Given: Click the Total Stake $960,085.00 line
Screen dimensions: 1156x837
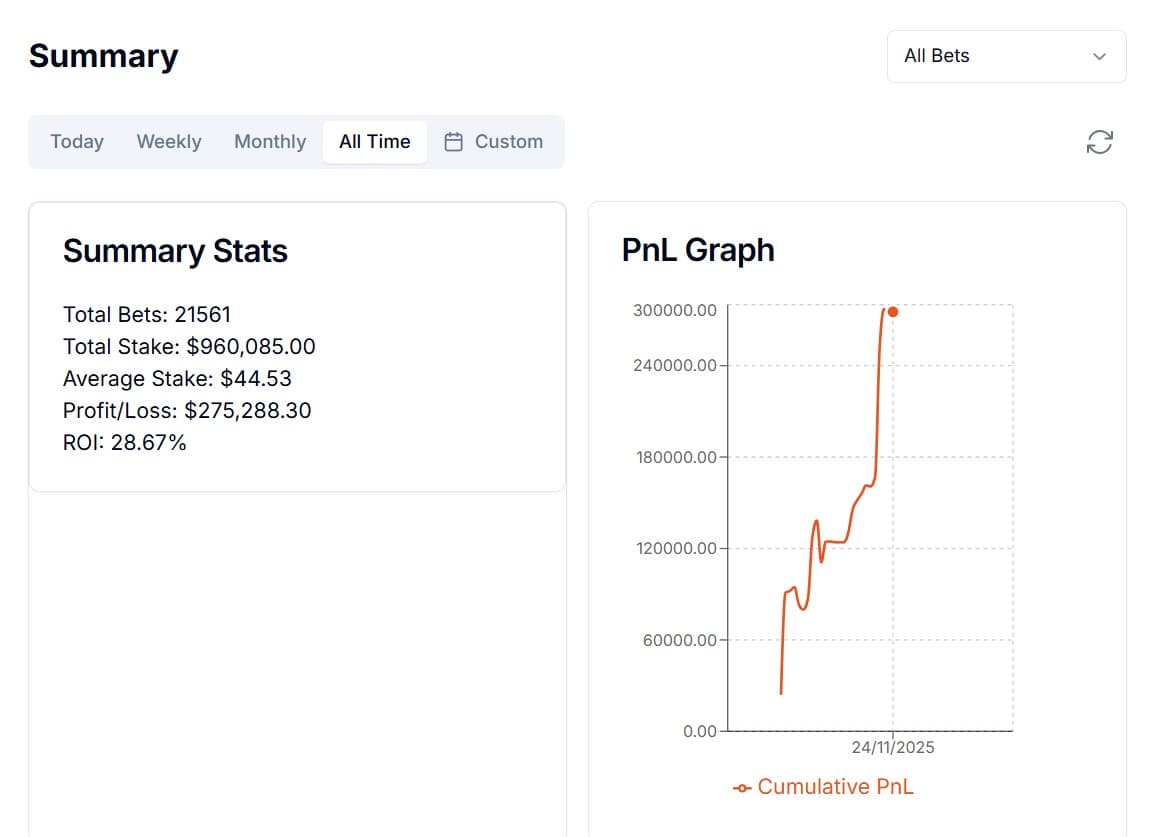Looking at the screenshot, I should (189, 347).
